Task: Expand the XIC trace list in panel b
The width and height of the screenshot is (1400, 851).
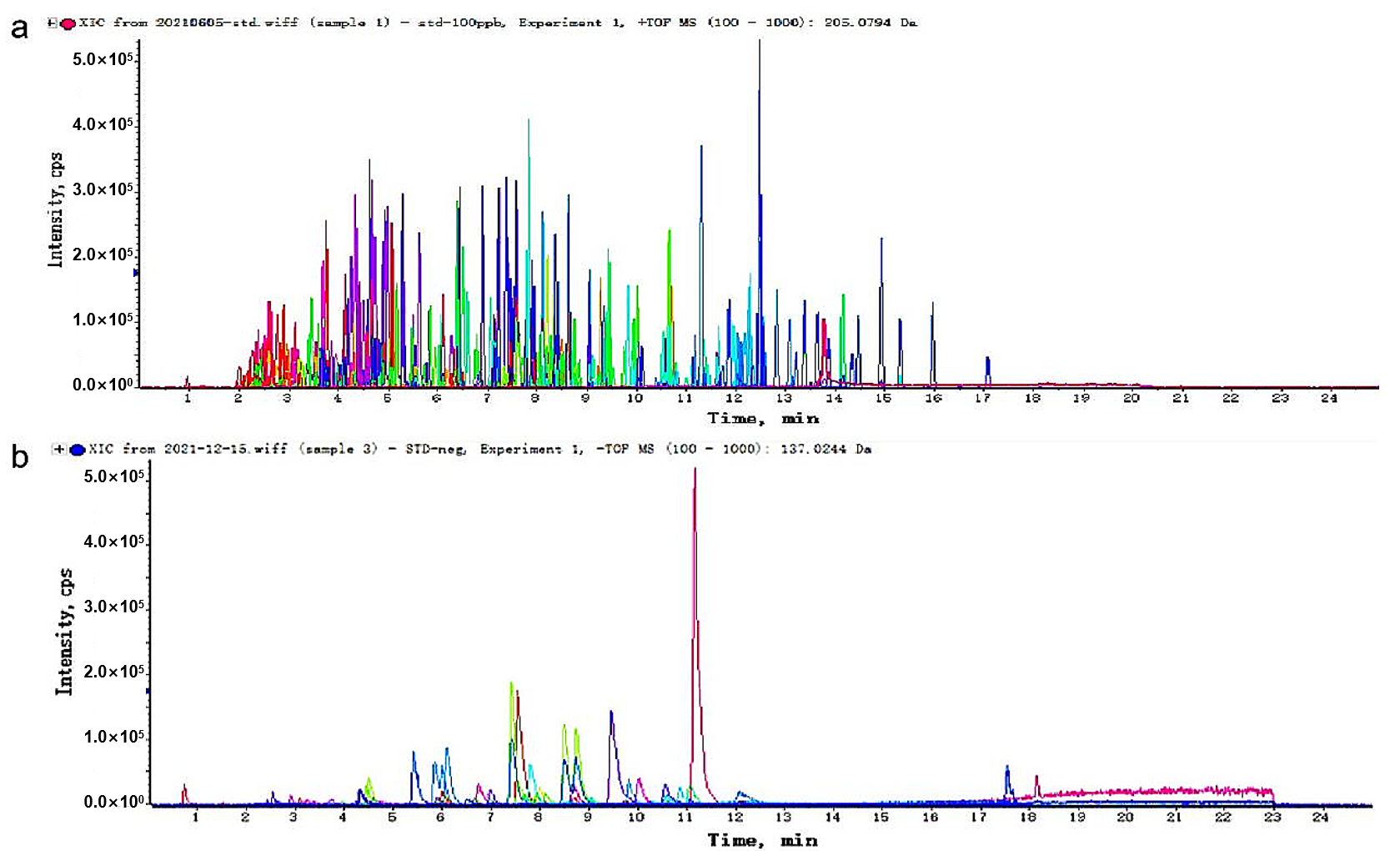Action: click(58, 450)
